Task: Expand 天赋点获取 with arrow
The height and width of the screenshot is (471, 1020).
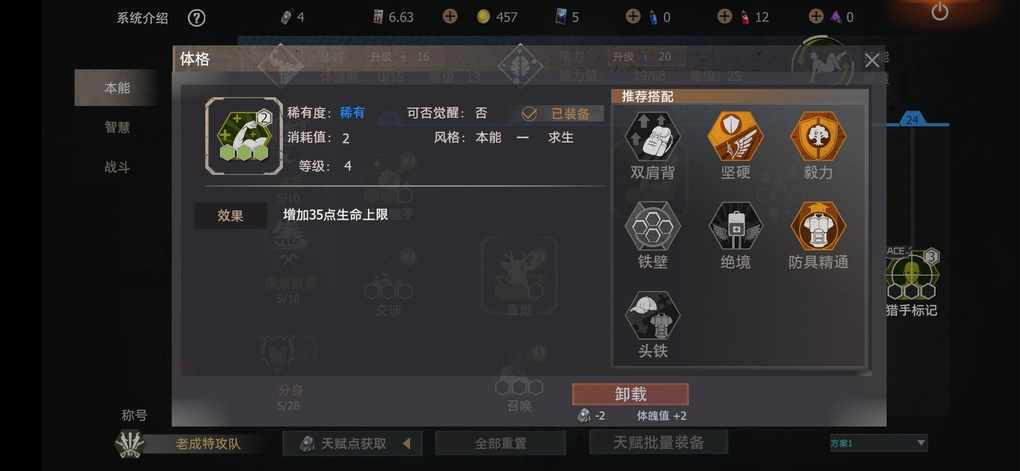Action: [352, 444]
